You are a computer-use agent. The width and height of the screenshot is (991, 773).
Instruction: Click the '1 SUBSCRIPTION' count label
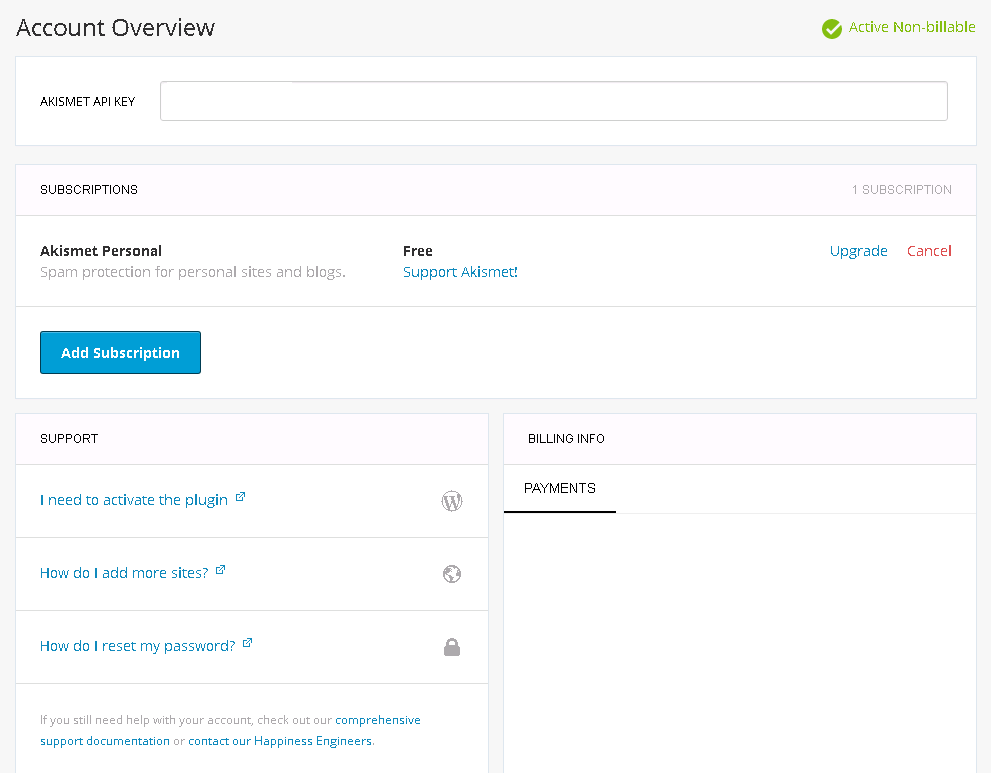pos(901,190)
